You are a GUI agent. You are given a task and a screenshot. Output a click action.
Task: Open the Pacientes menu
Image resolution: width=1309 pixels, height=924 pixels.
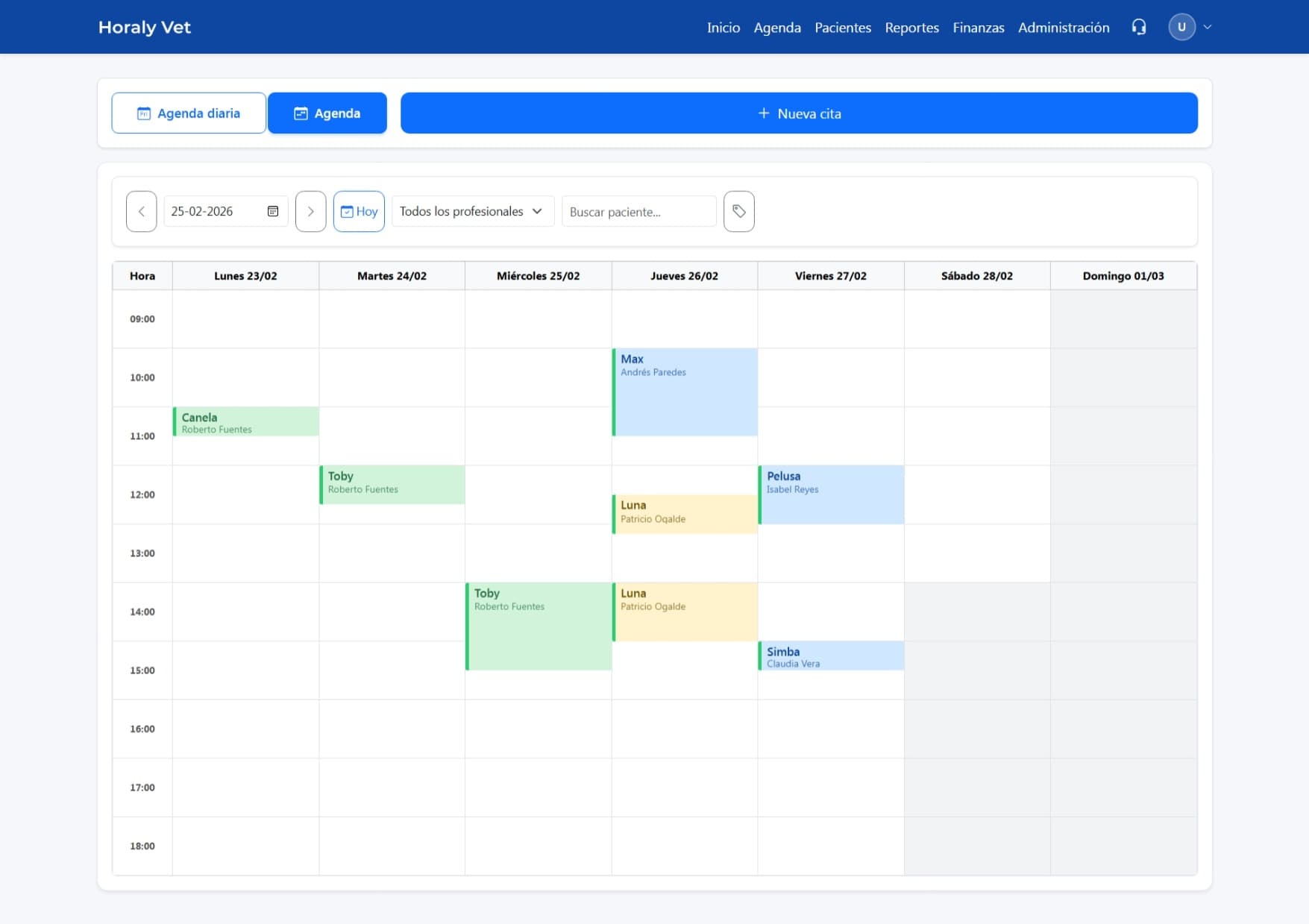pos(842,28)
